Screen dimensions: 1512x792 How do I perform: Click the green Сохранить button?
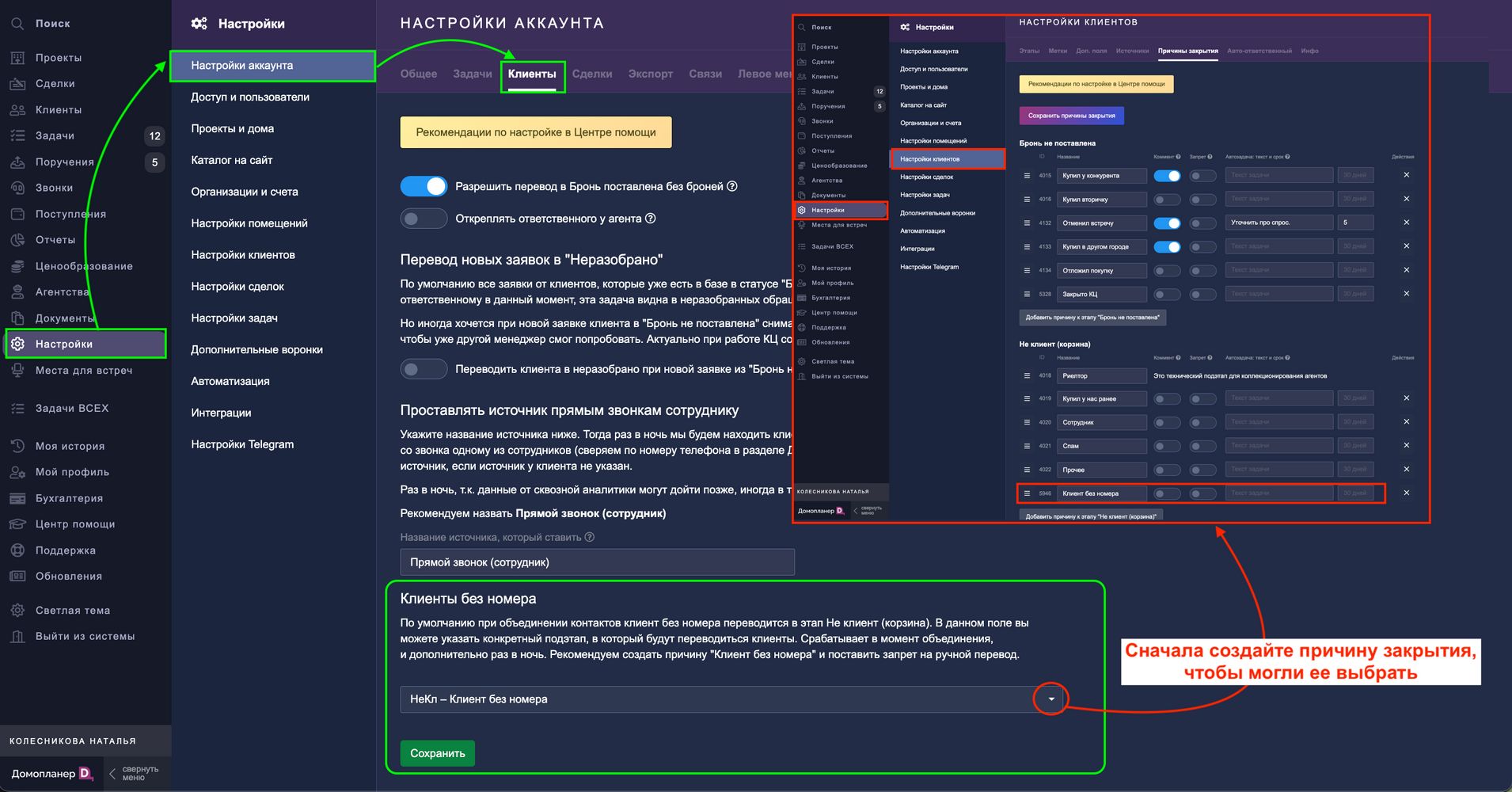point(438,753)
